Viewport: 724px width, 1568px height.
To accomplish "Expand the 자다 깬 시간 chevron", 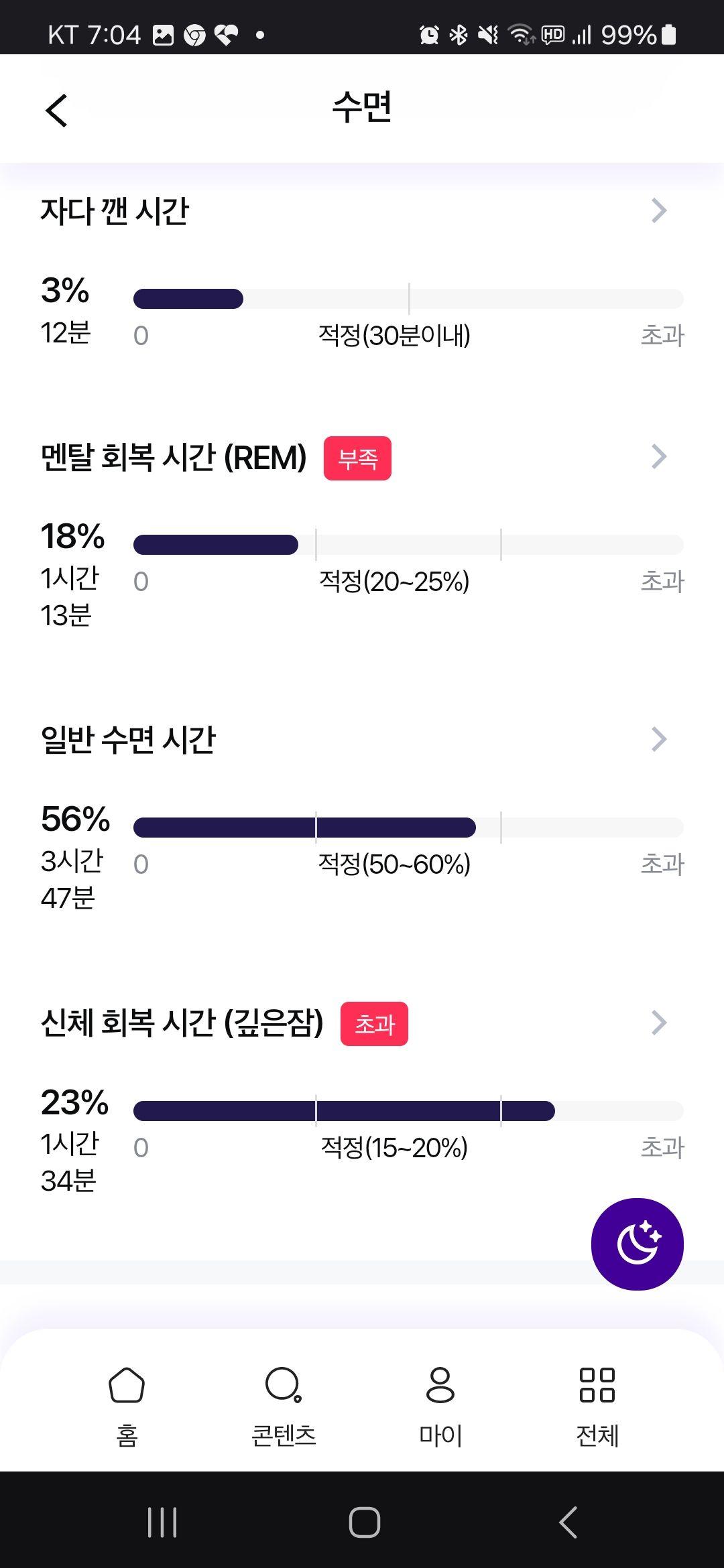I will pyautogui.click(x=660, y=210).
